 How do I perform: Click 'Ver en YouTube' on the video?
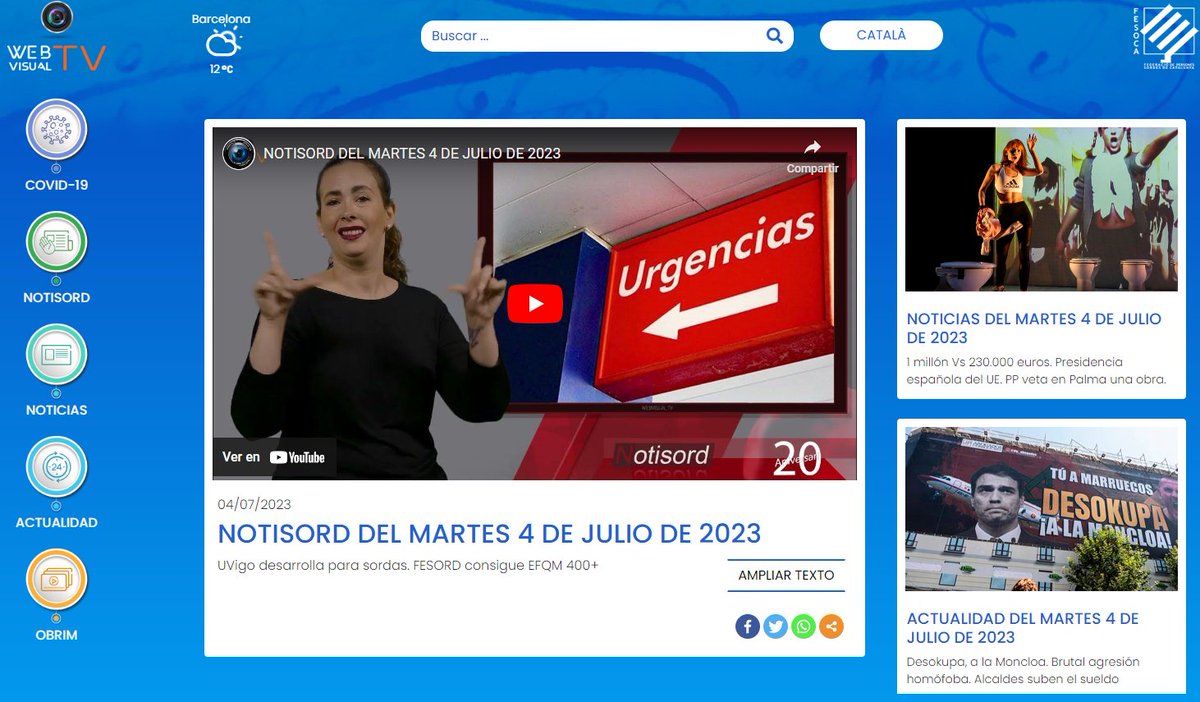274,457
